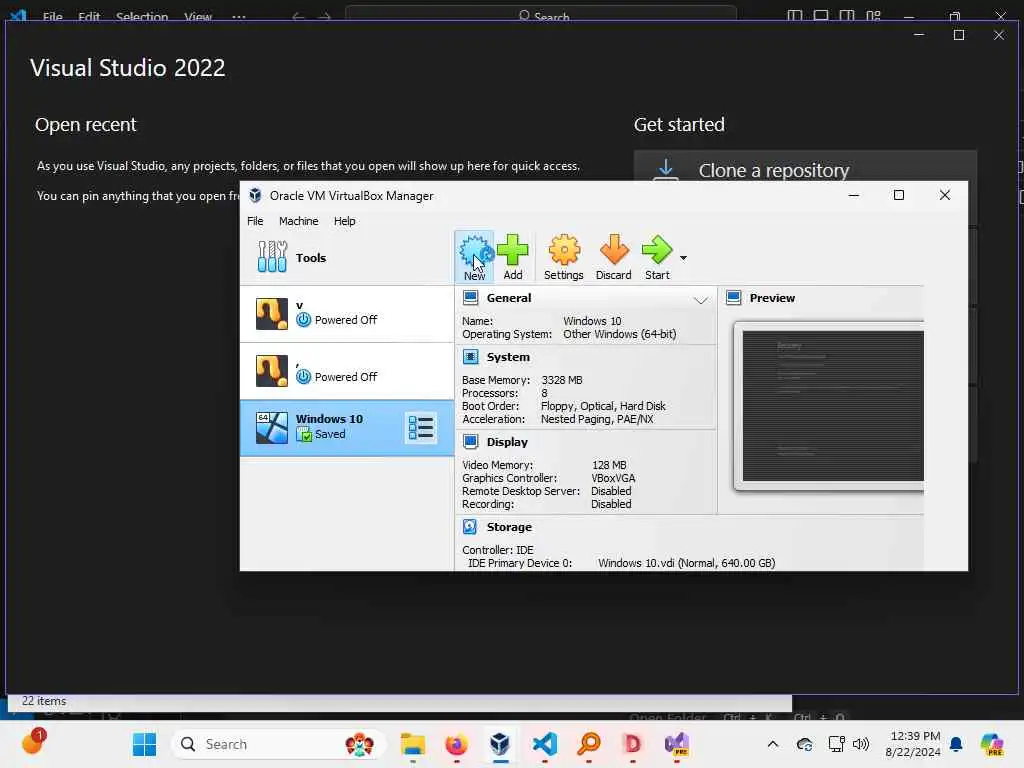Click the System section title
The image size is (1024, 768).
(508, 357)
